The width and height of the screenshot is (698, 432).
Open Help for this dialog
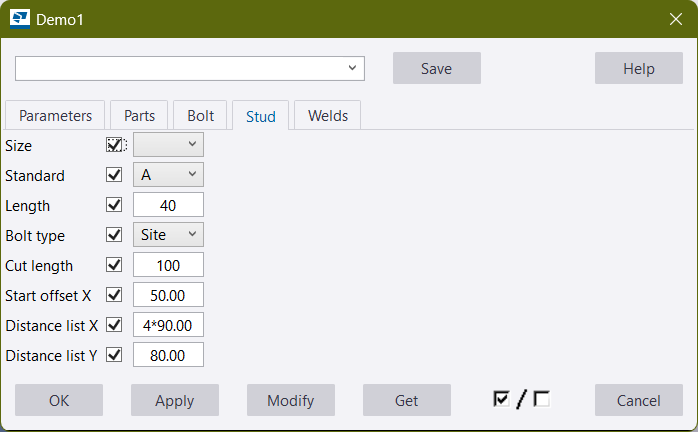pos(639,68)
